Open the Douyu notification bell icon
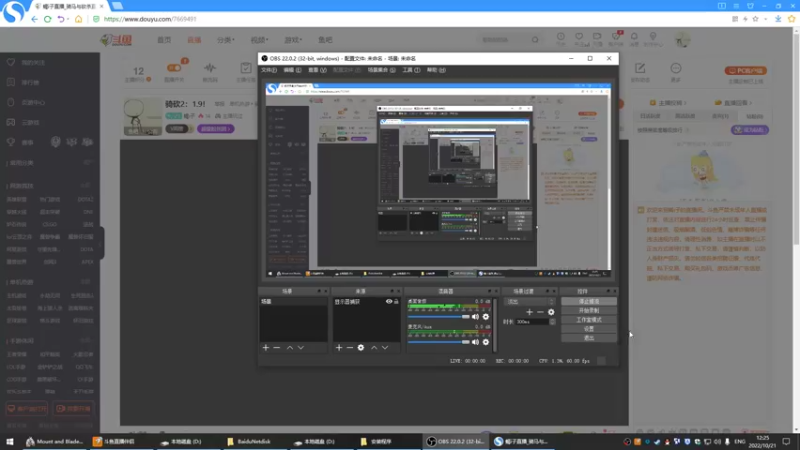 pos(634,36)
